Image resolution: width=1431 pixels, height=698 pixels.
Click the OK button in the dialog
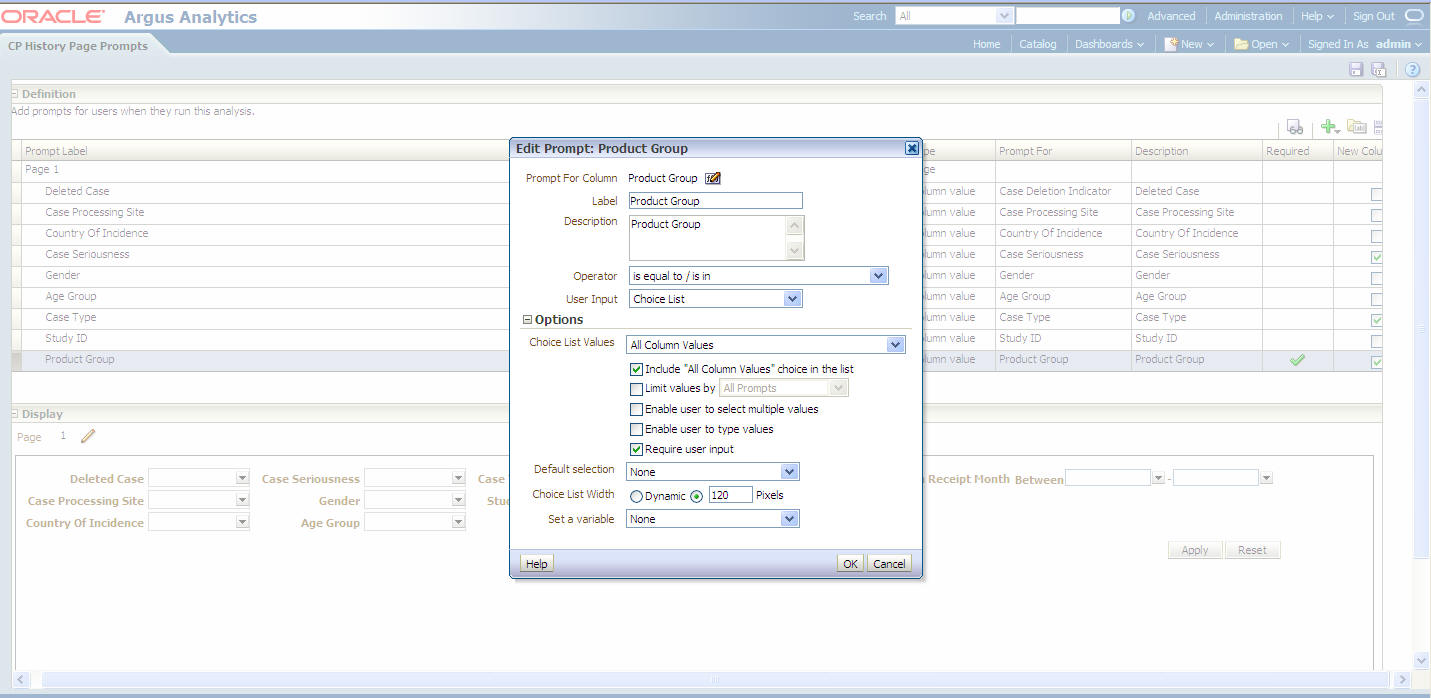tap(850, 564)
